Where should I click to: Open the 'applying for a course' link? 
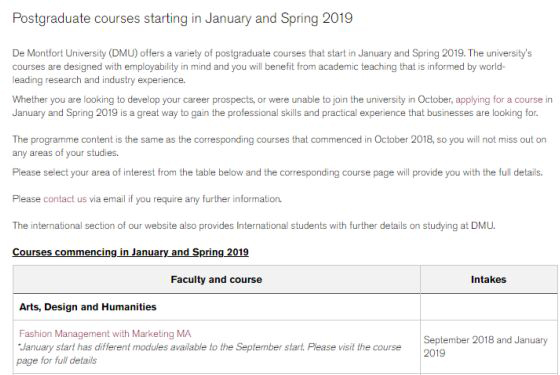tap(499, 100)
